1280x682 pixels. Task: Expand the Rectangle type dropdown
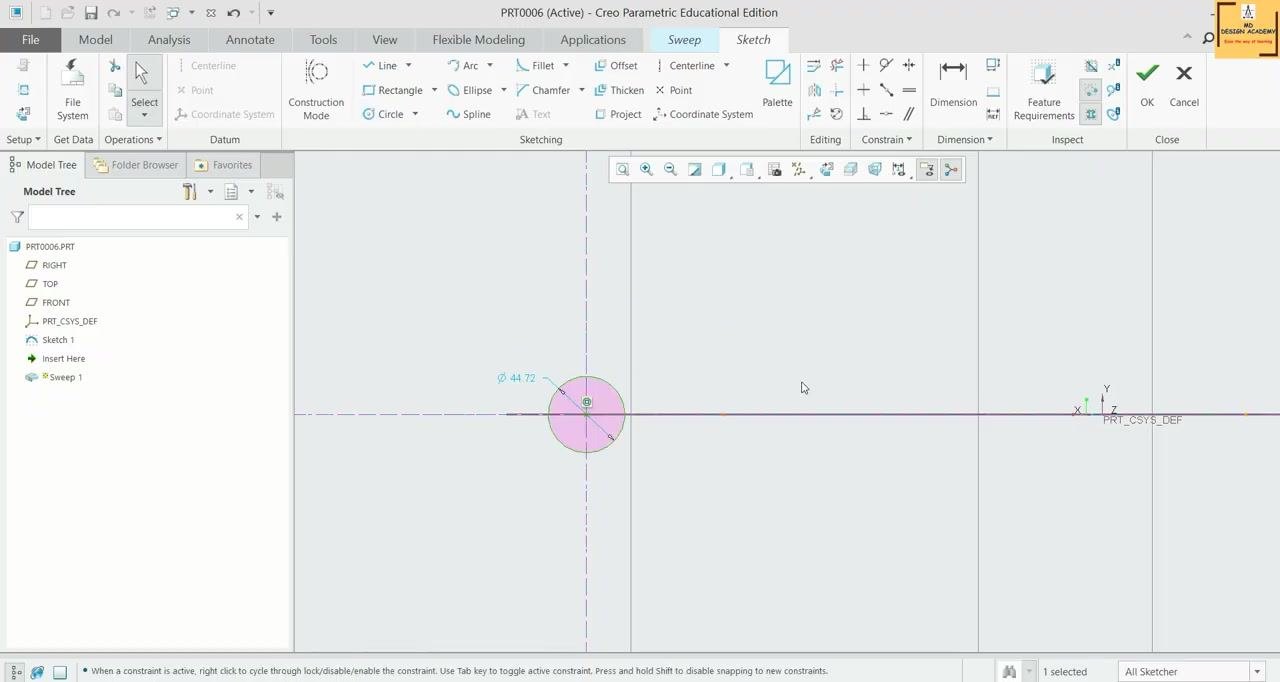[x=434, y=90]
